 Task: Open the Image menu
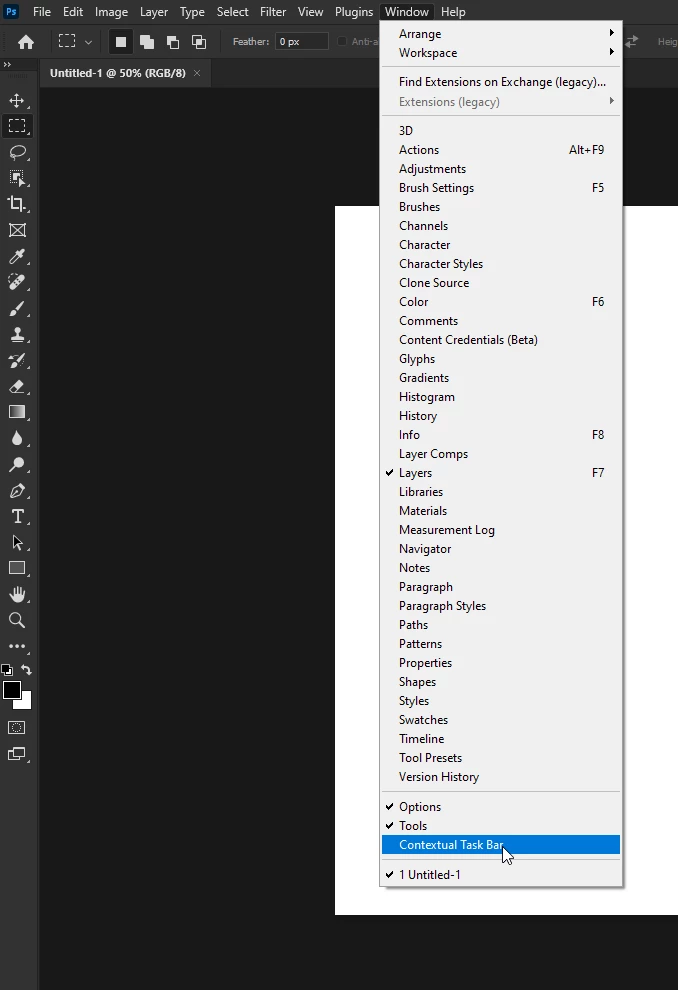[x=111, y=12]
